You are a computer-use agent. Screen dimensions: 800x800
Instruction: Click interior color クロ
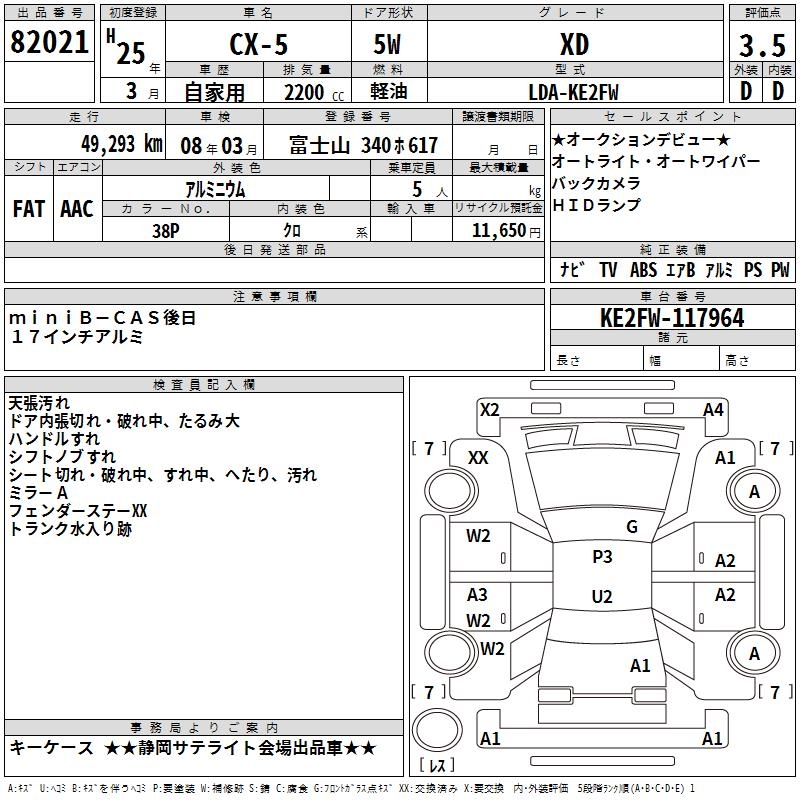click(x=292, y=230)
